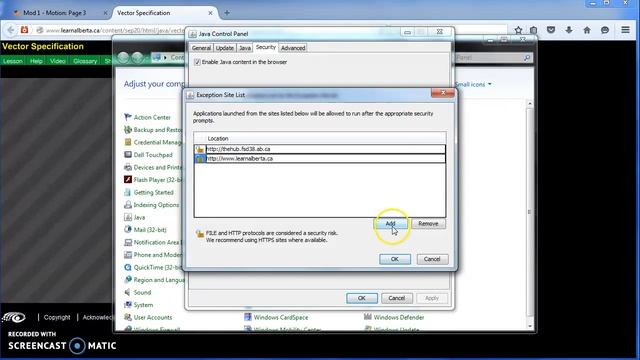This screenshot has width=640, height=360.
Task: Open Credential Manager icon
Action: pos(128,142)
